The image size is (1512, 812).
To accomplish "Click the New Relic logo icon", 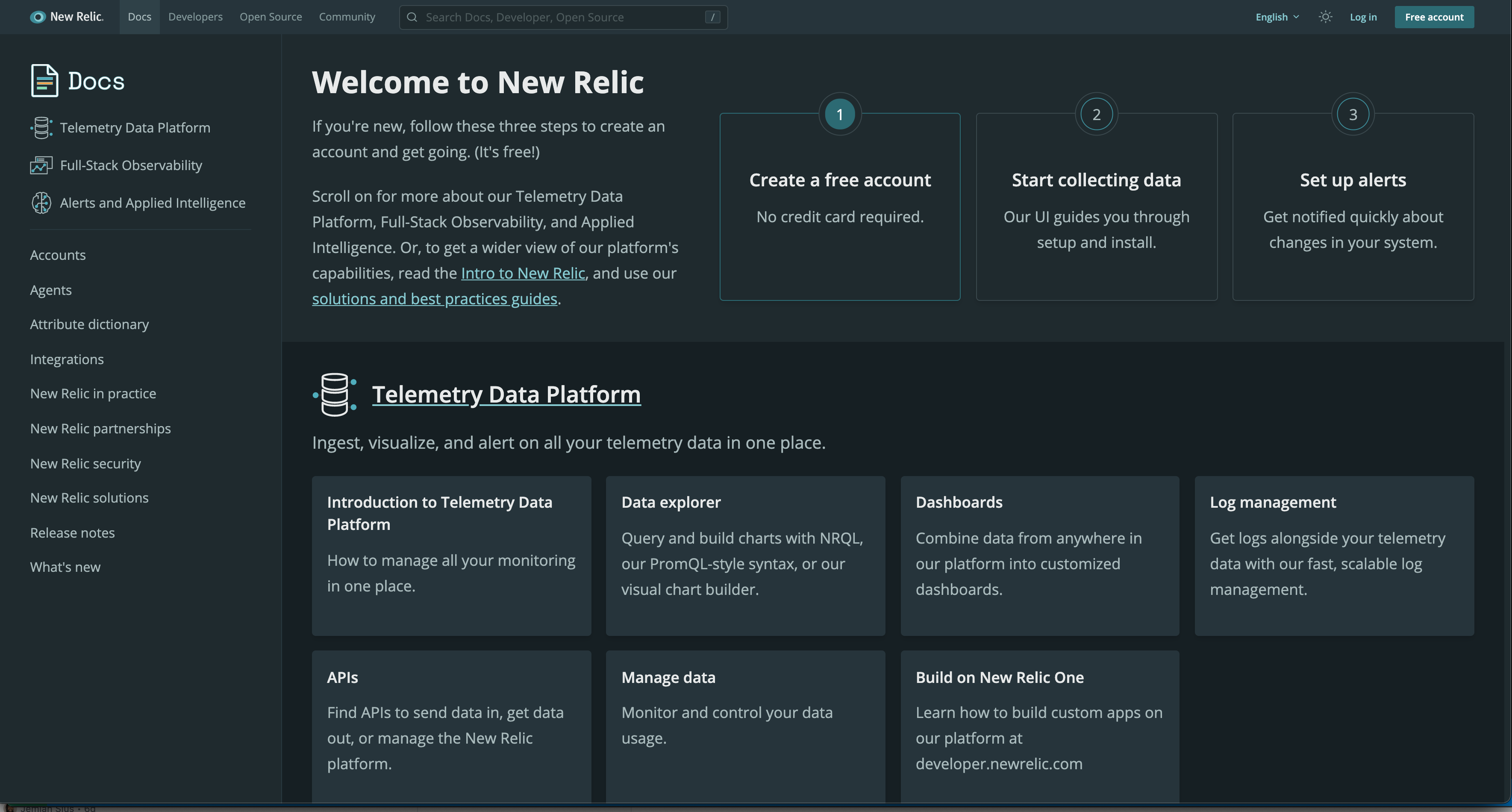I will tap(38, 17).
